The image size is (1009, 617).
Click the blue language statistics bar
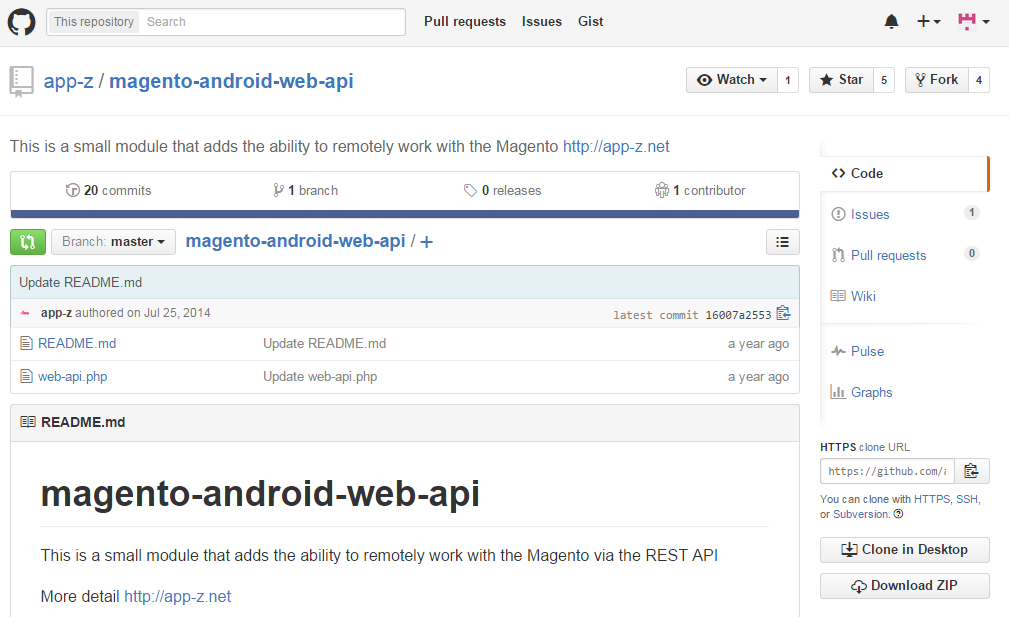pyautogui.click(x=405, y=214)
